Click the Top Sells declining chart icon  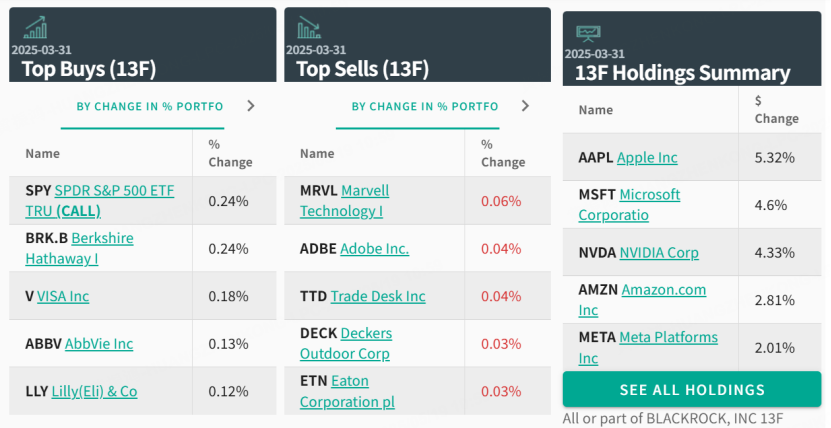(308, 27)
